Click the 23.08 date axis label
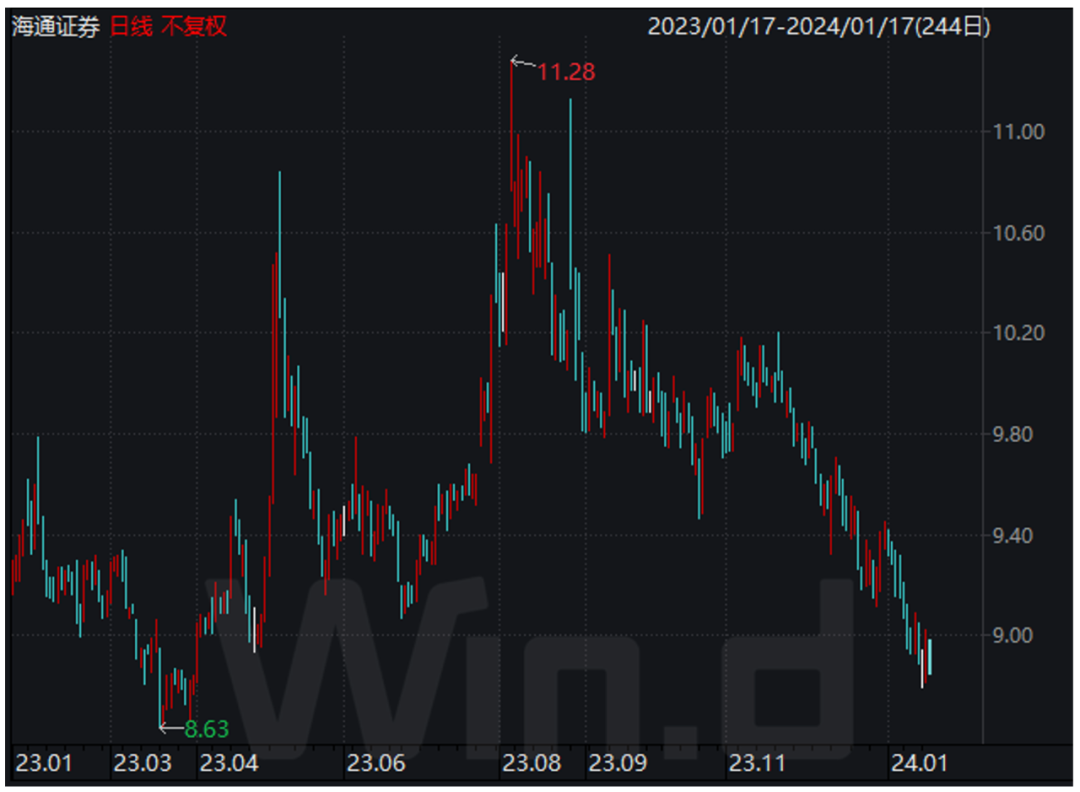The image size is (1080, 792). pyautogui.click(x=531, y=763)
